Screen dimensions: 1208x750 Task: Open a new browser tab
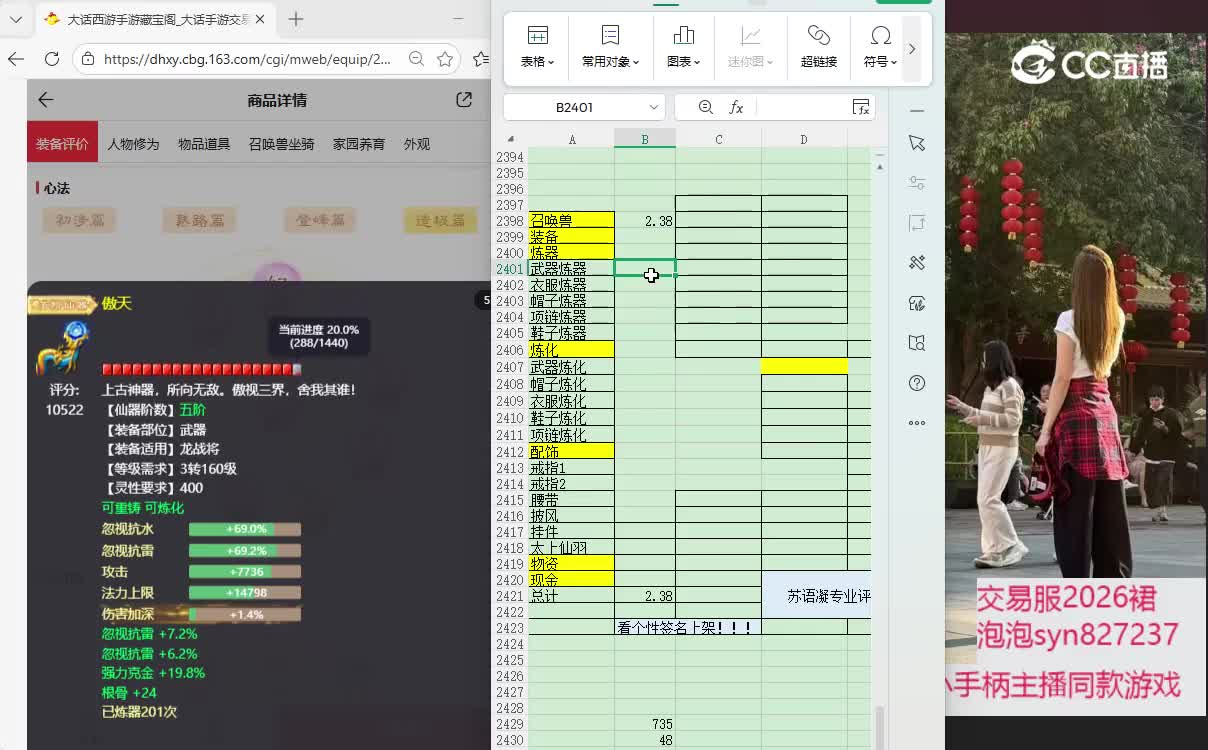pyautogui.click(x=296, y=19)
